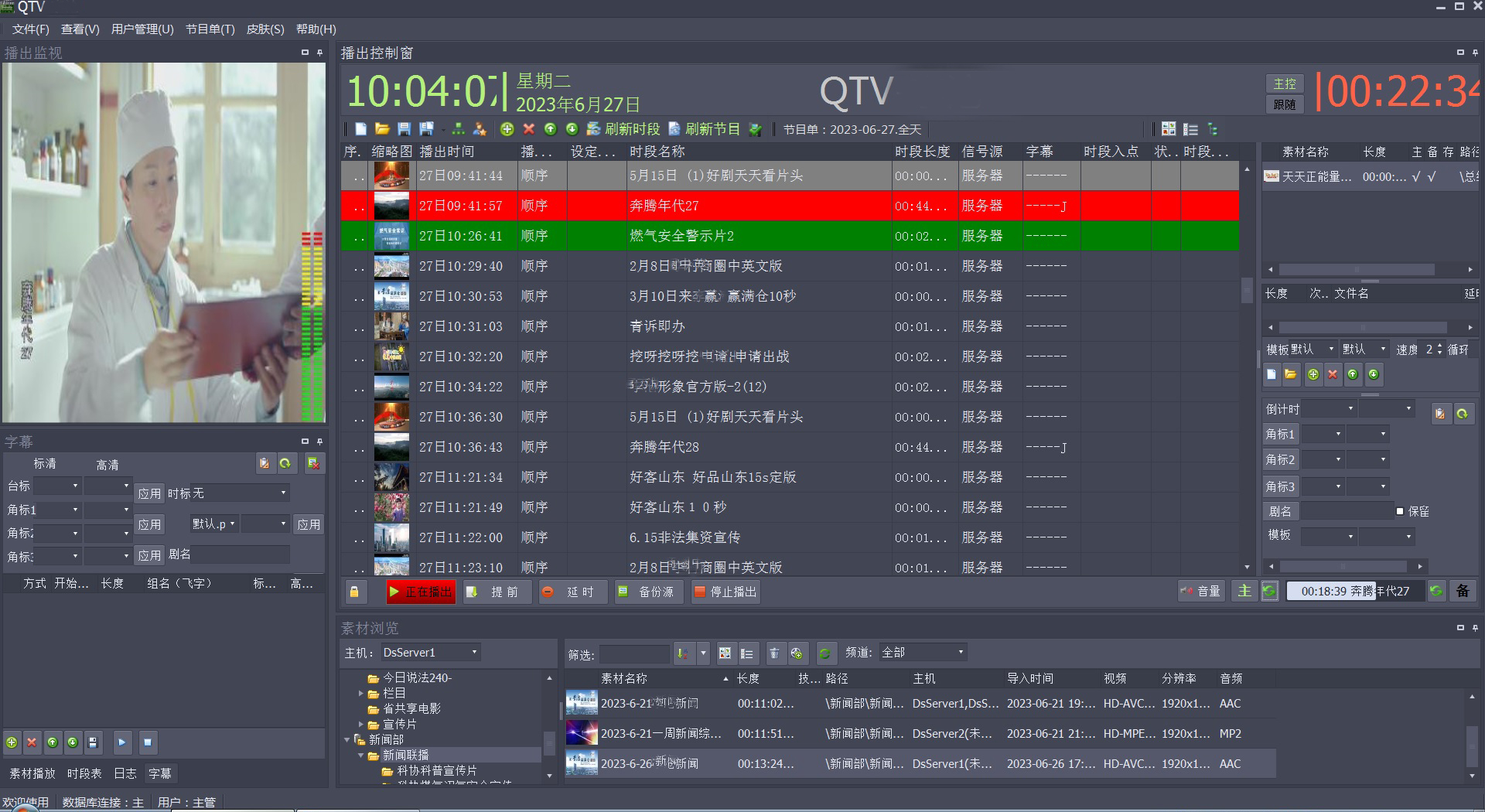Switch to the 时段表 tab

pyautogui.click(x=84, y=773)
